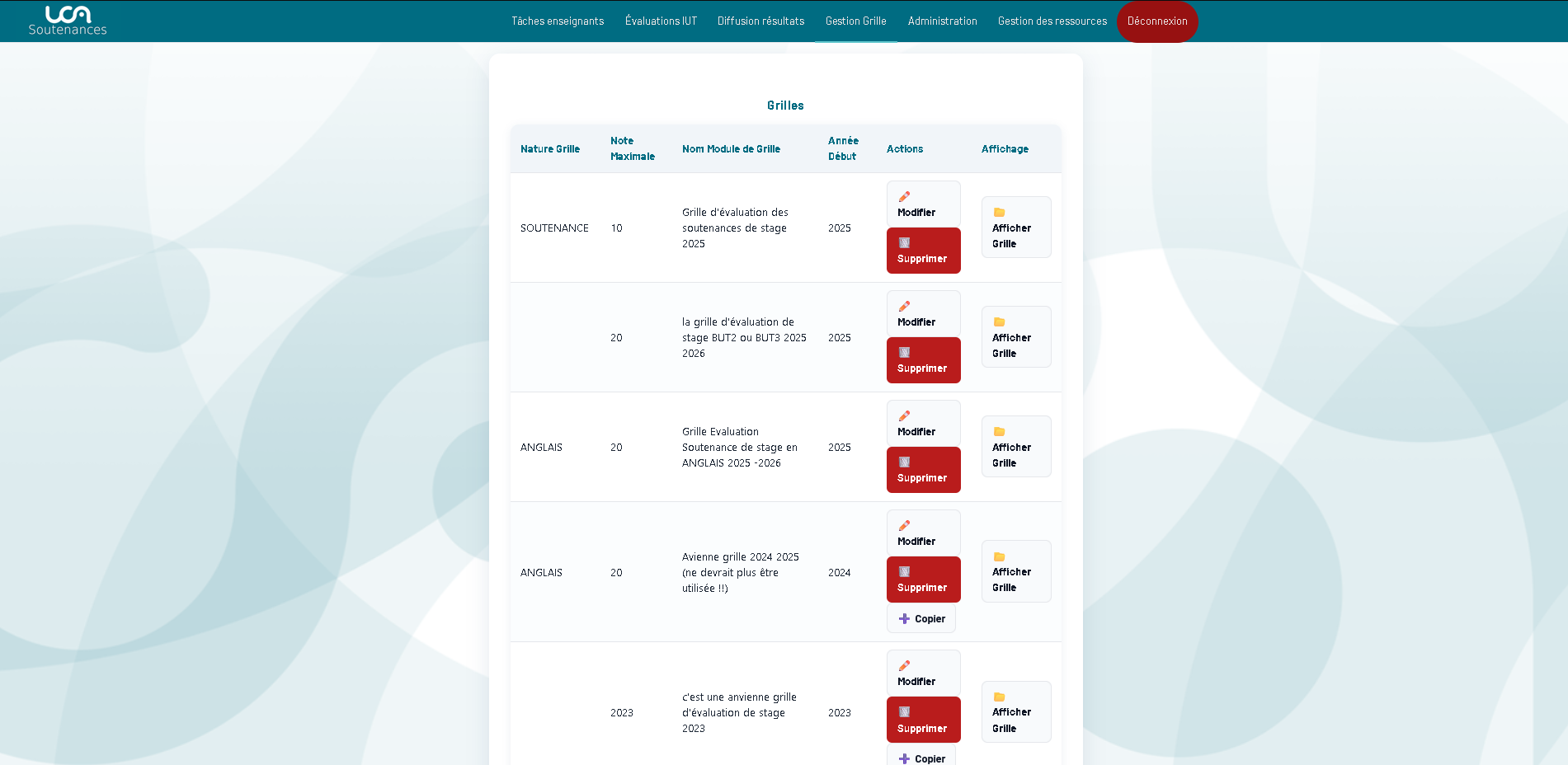Screen dimensions: 1568x765
Task: Click the UCA Soutenances logo
Action: pos(68,20)
